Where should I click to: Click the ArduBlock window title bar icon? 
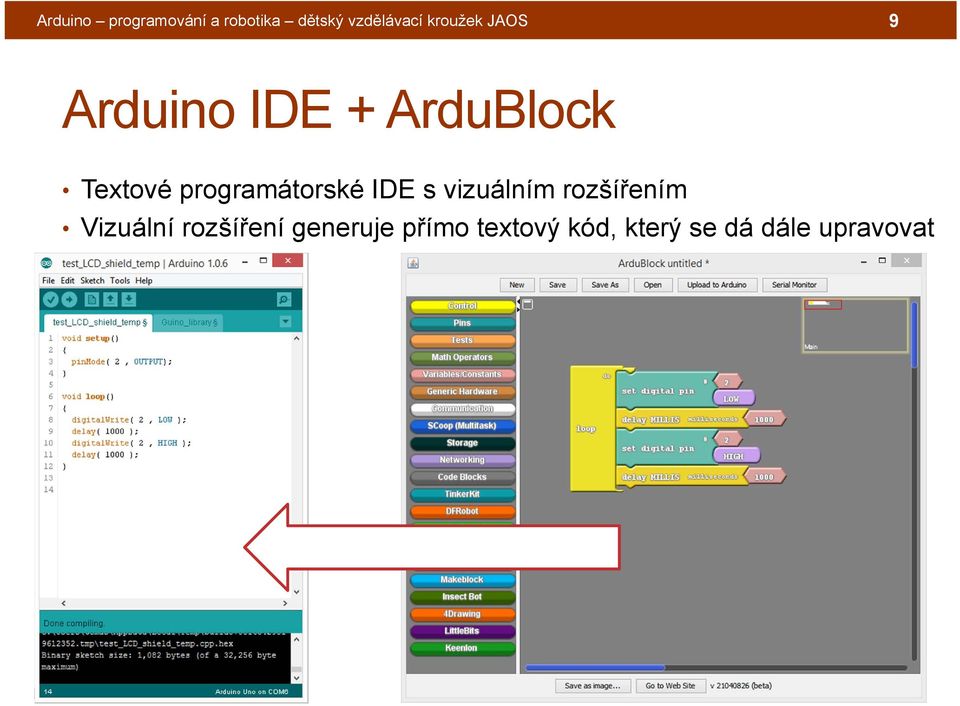point(413,263)
